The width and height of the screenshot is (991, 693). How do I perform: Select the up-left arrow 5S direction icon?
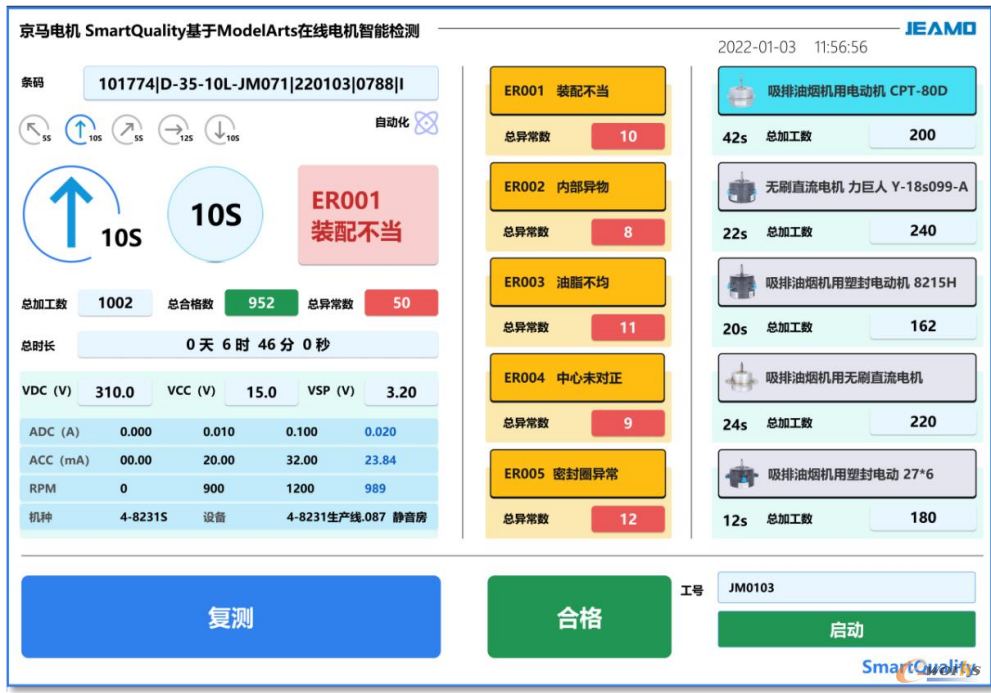pyautogui.click(x=35, y=130)
